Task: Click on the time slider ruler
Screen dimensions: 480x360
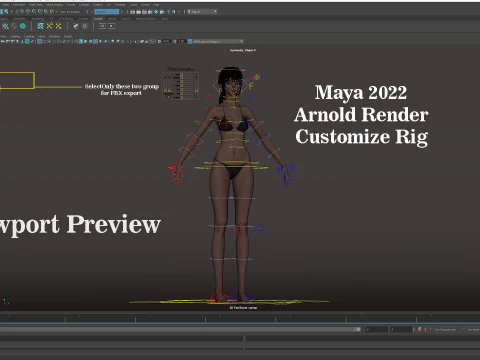Action: click(240, 318)
